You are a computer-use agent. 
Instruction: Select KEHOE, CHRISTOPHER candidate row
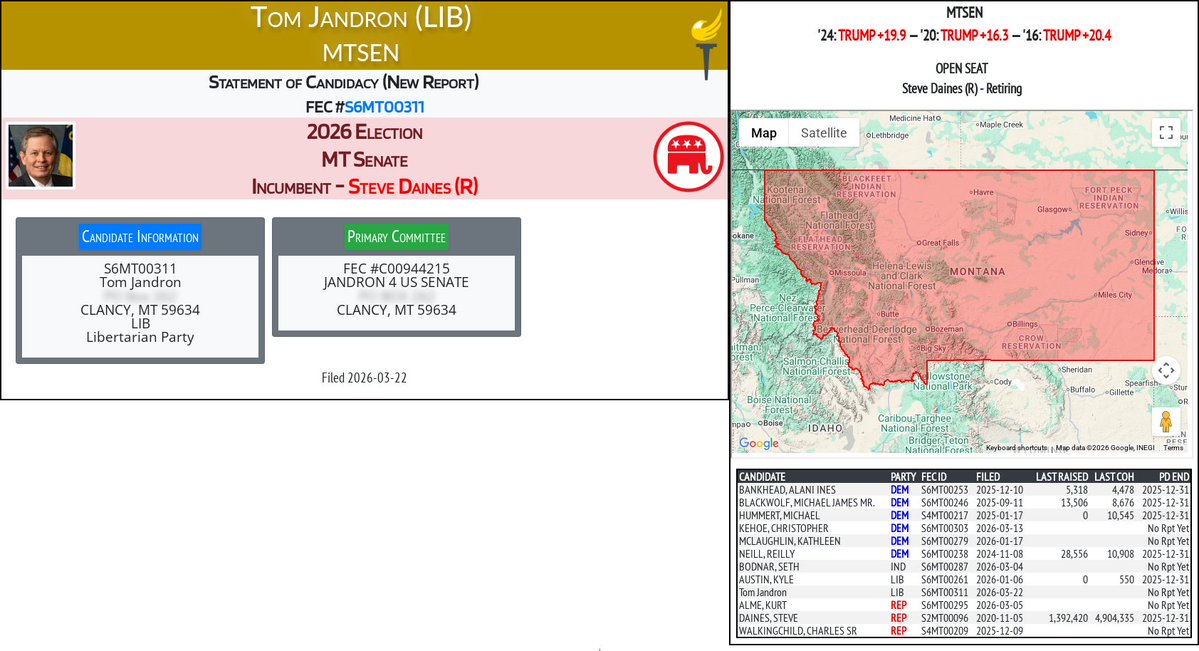tap(963, 528)
